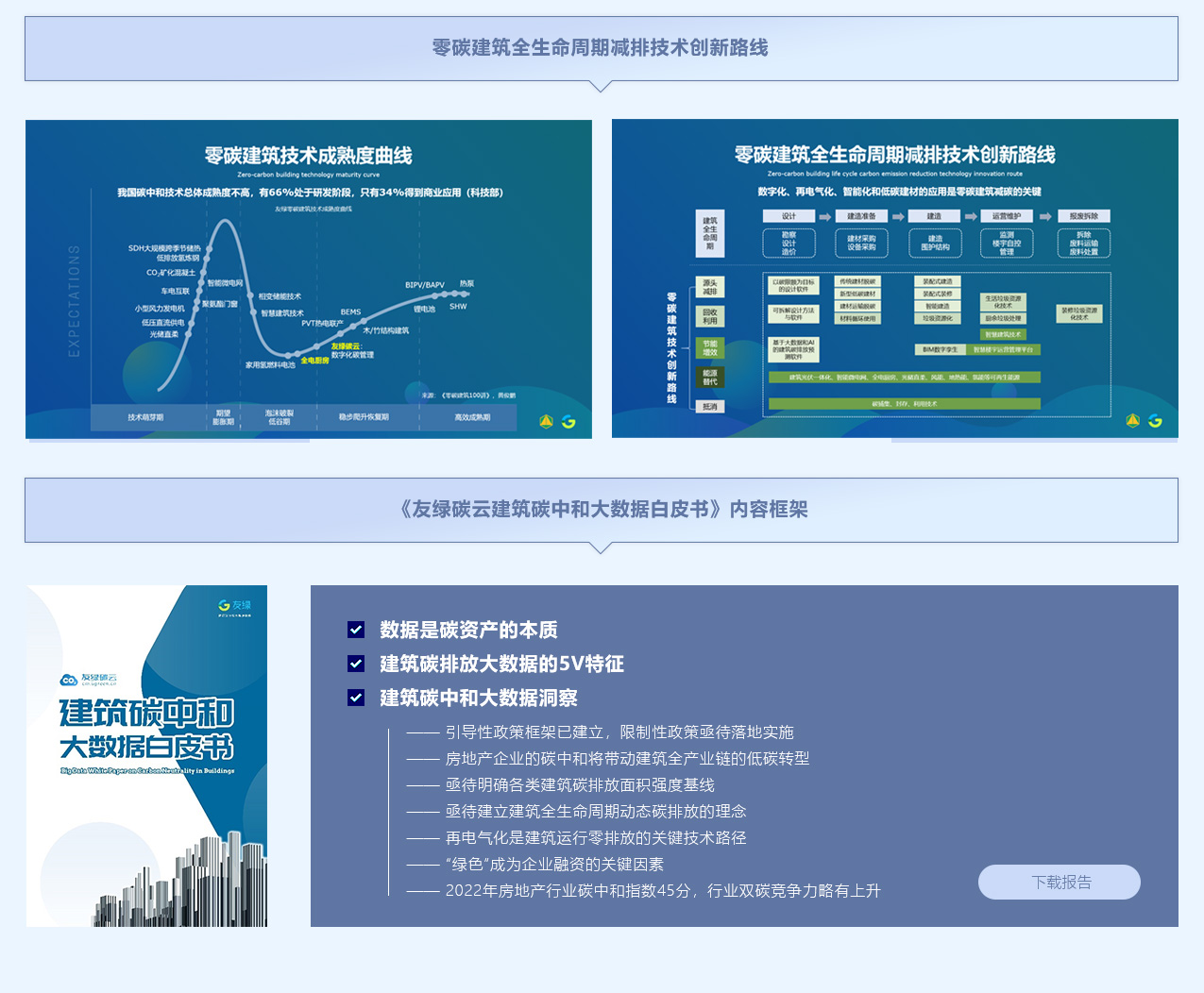Image resolution: width=1204 pixels, height=993 pixels.
Task: Click the BIPV/BAPV label on the maturity curve
Action: [425, 285]
